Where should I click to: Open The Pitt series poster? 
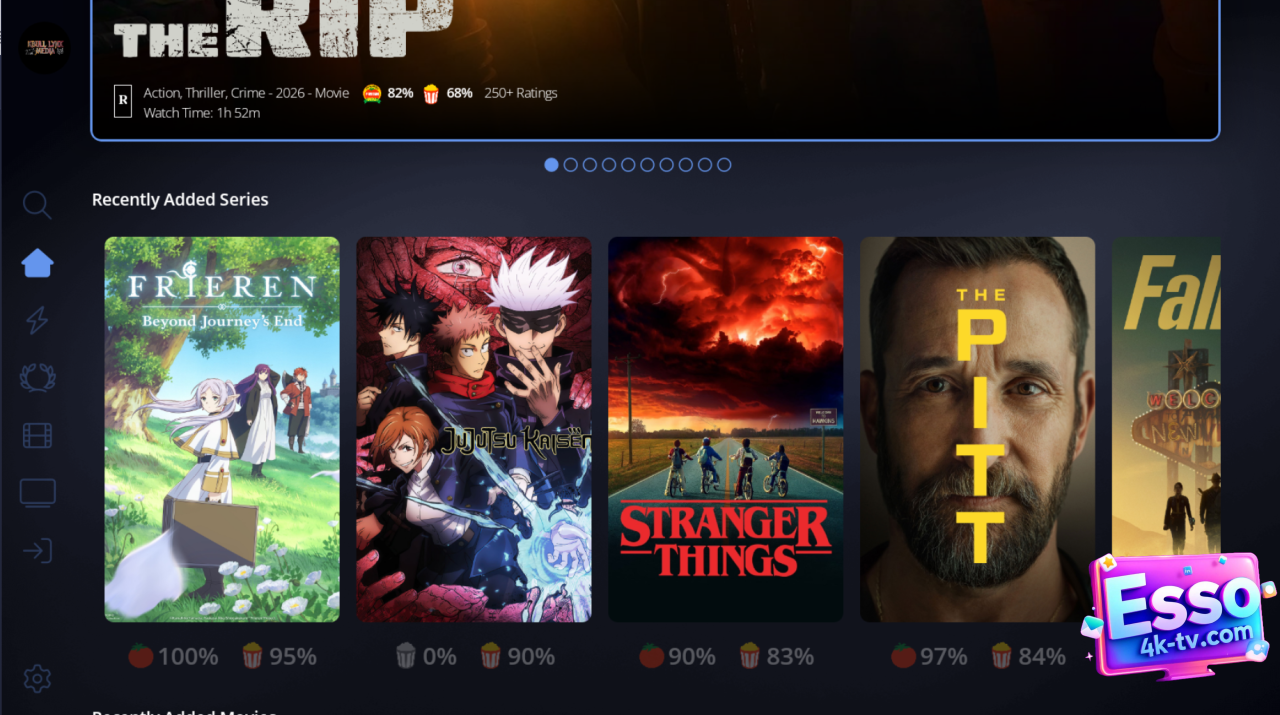pyautogui.click(x=978, y=429)
